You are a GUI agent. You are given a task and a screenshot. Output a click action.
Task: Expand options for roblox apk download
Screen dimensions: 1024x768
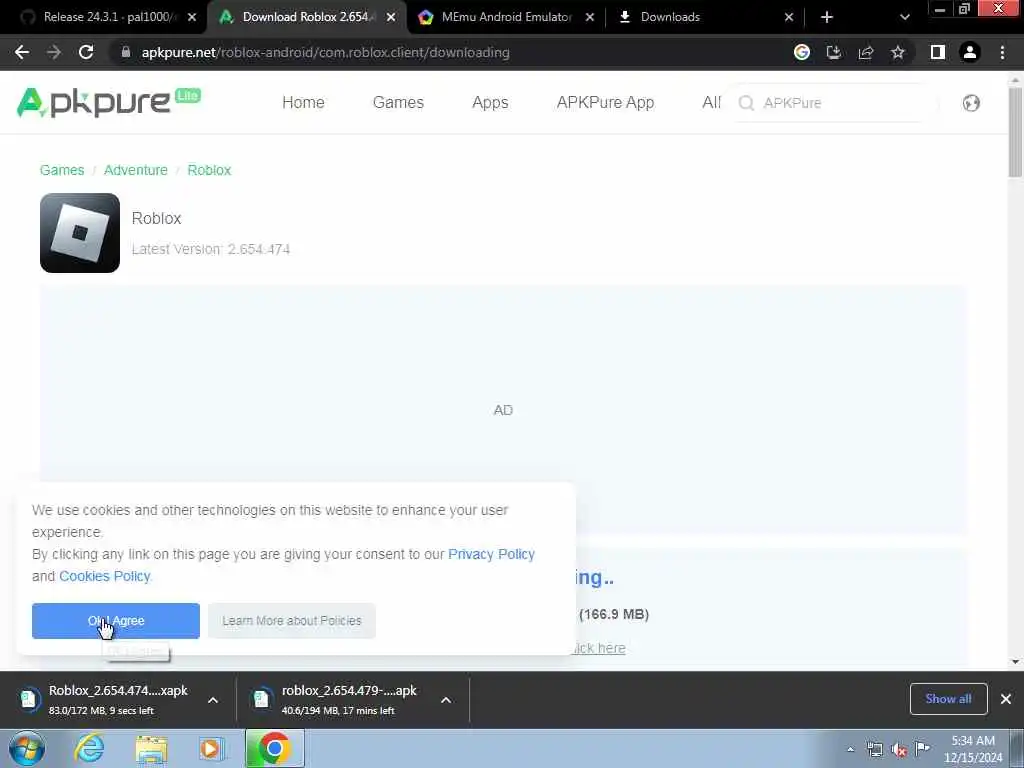[446, 700]
